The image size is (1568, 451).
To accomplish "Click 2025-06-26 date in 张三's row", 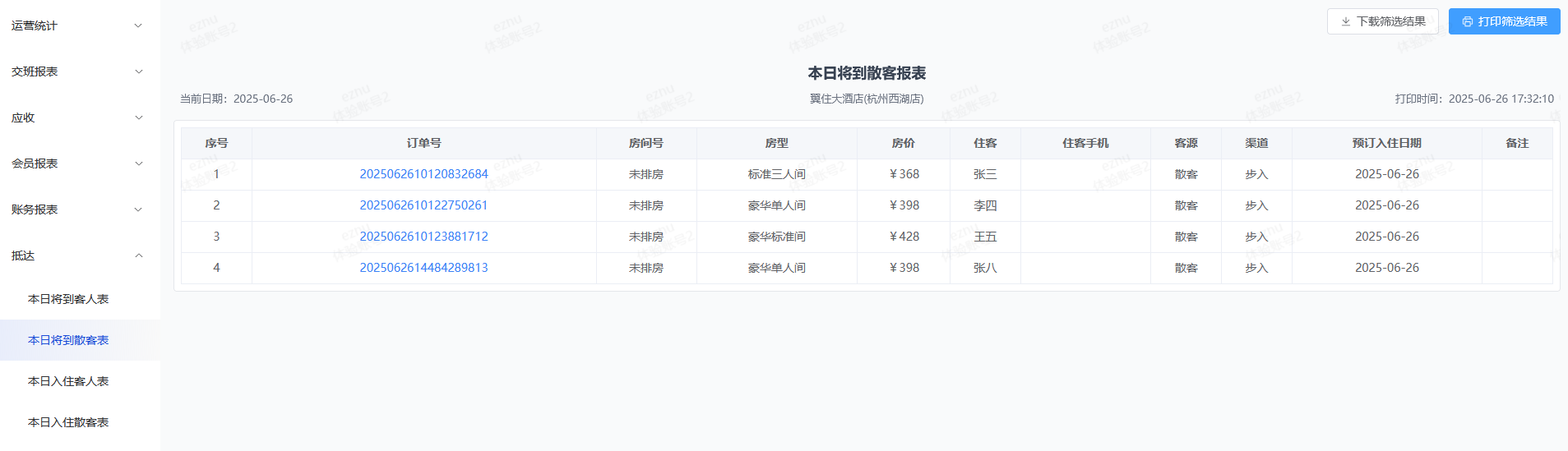I will click(1387, 174).
